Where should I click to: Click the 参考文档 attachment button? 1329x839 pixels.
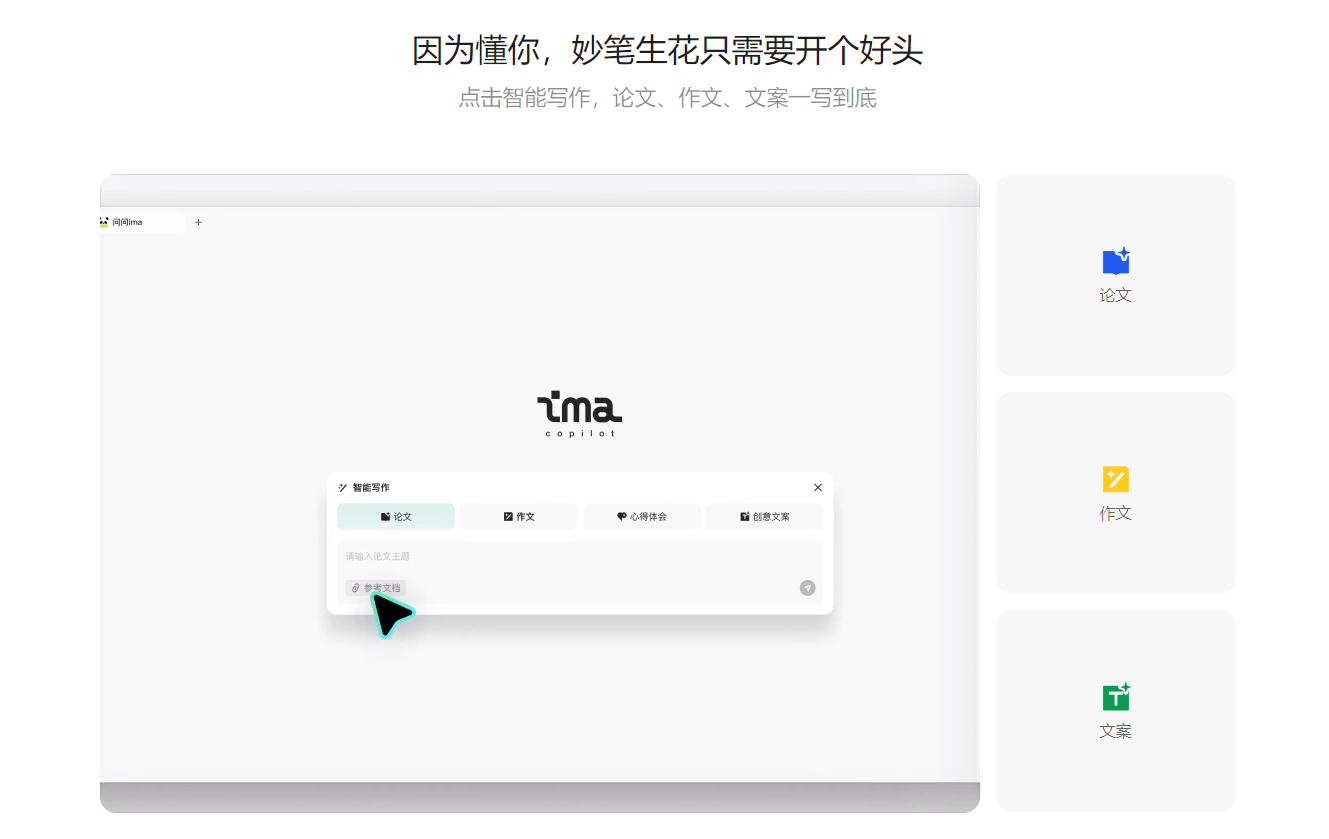(x=376, y=588)
